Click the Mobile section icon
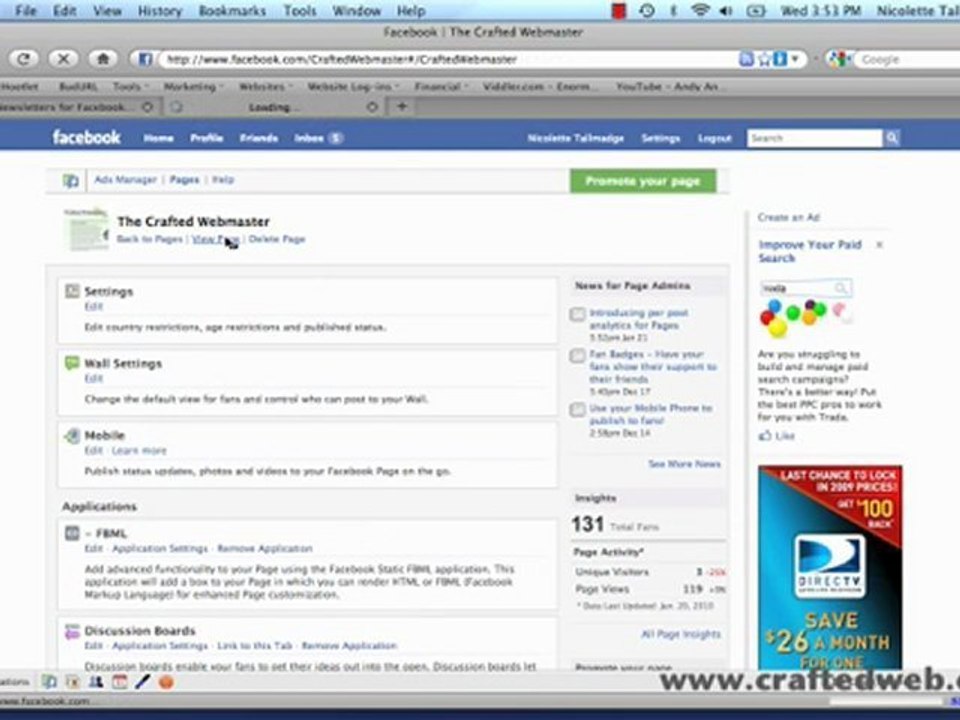Image resolution: width=960 pixels, height=720 pixels. (x=72, y=435)
